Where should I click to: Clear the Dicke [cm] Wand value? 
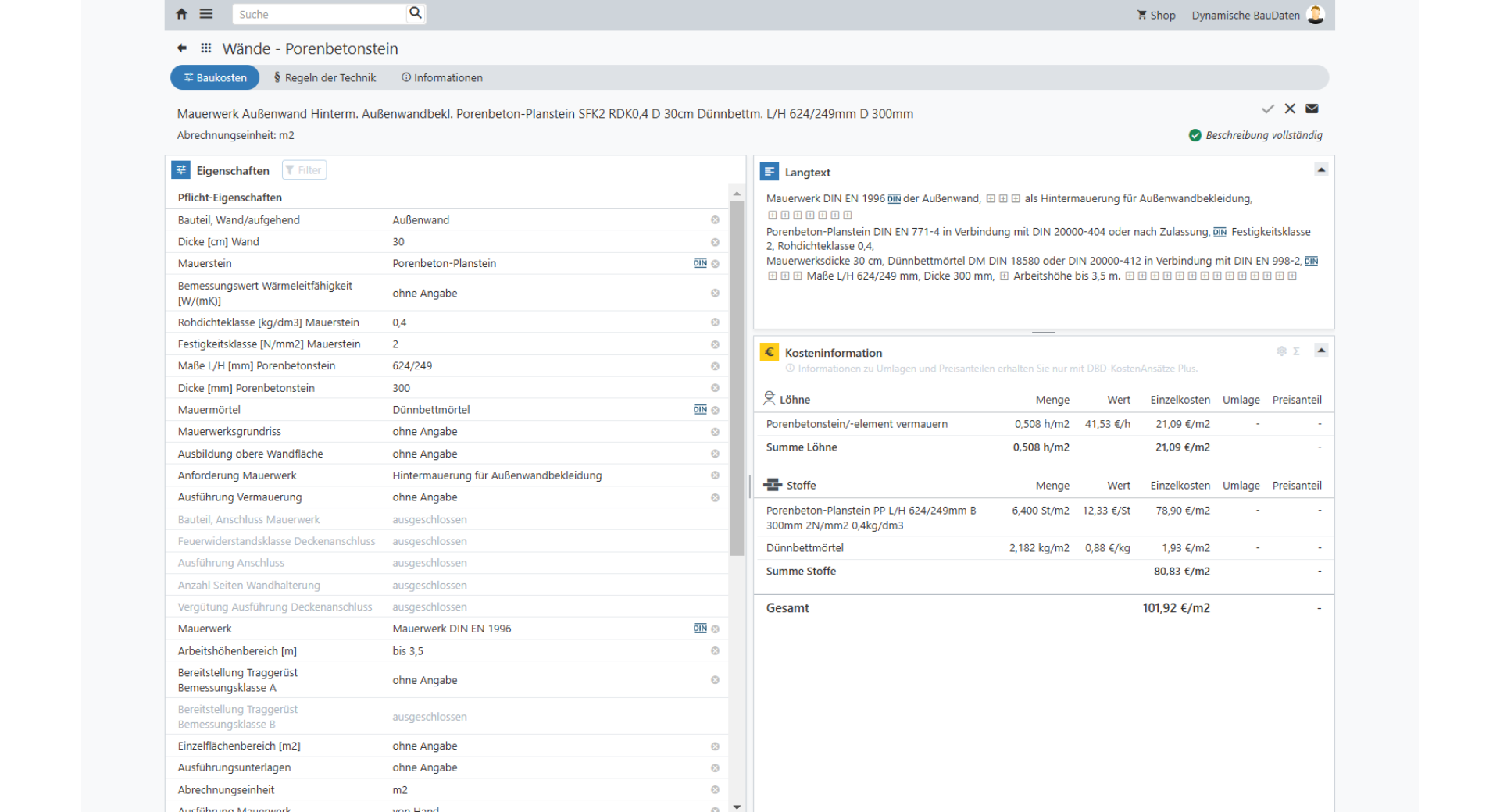[715, 242]
